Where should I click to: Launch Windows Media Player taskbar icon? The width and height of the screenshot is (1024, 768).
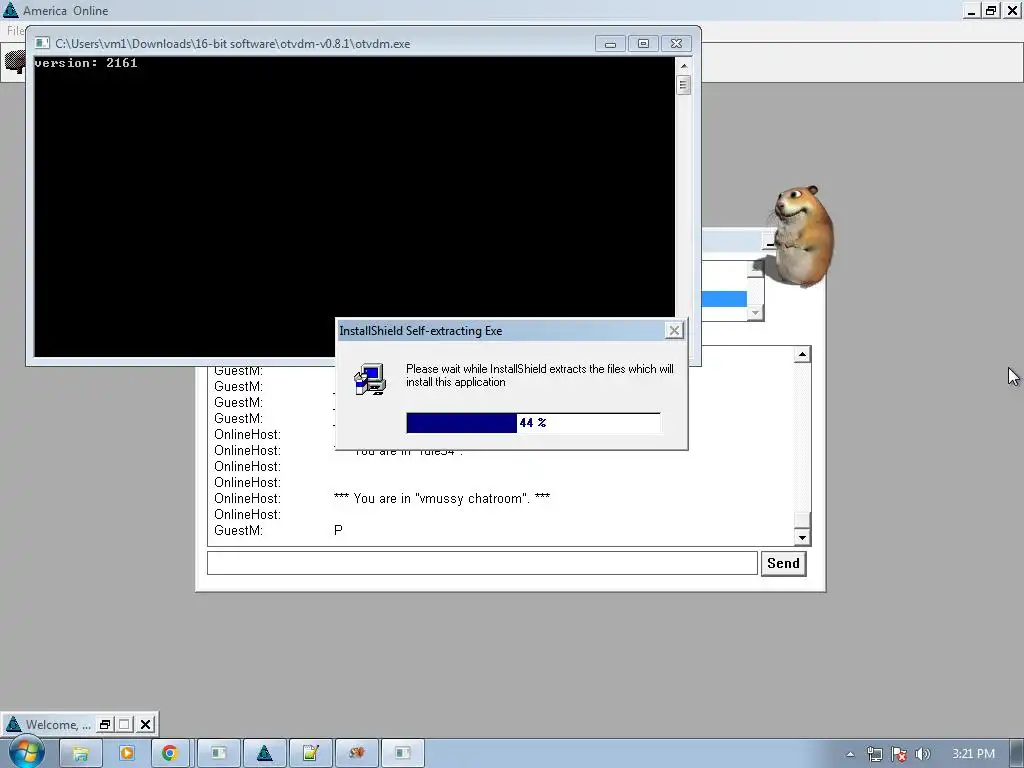[126, 754]
